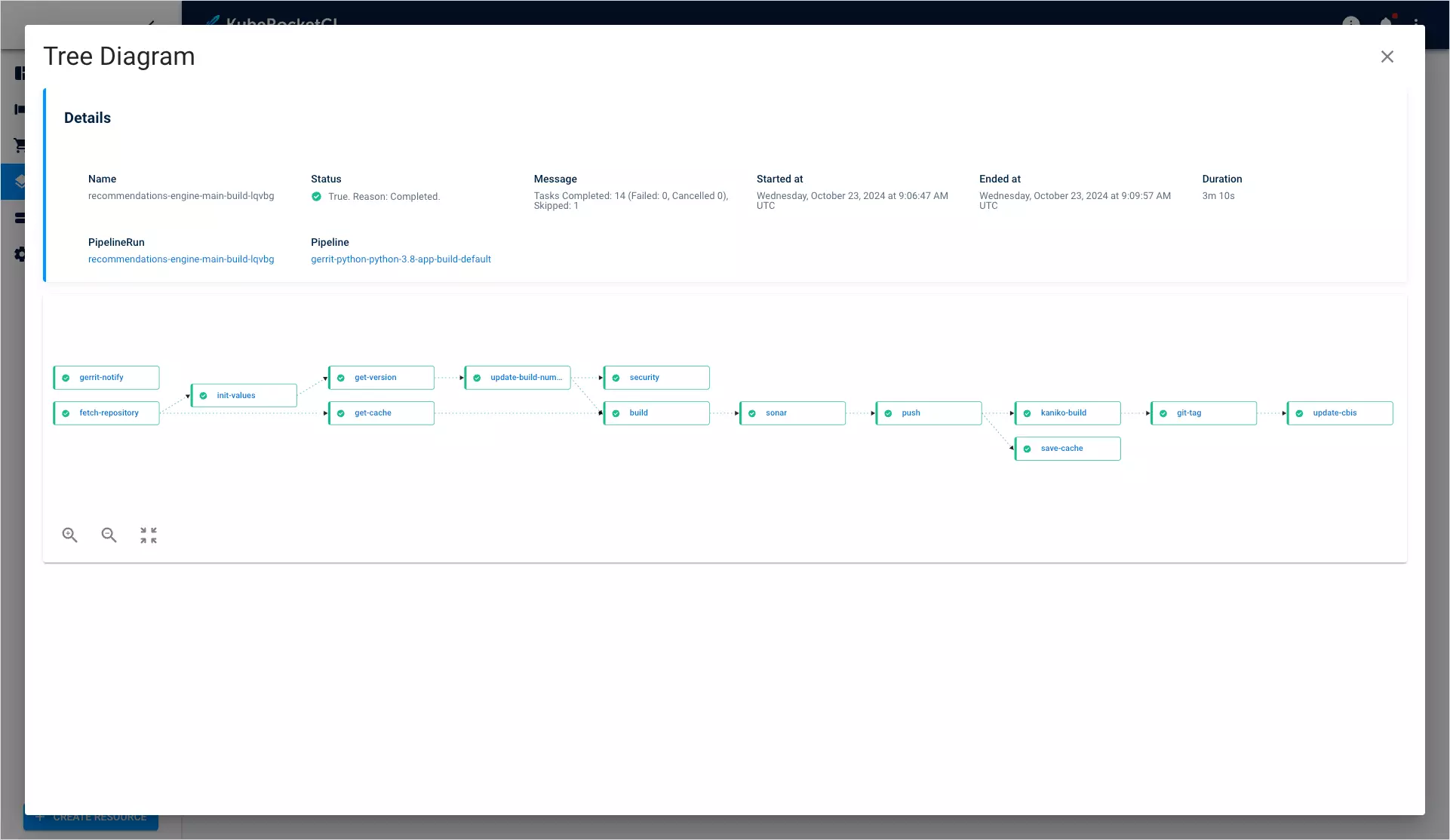
Task: Click the green status checkmark on gerrit-notify
Action: (x=66, y=377)
